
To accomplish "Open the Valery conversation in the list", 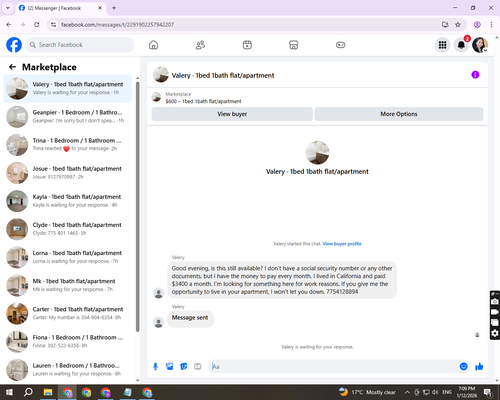I will (x=67, y=88).
